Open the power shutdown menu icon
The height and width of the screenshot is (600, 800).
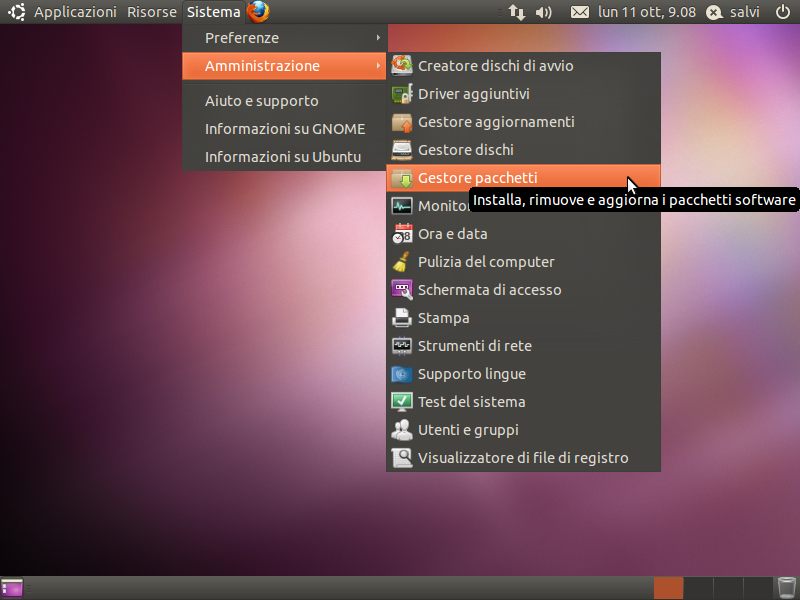[x=783, y=12]
